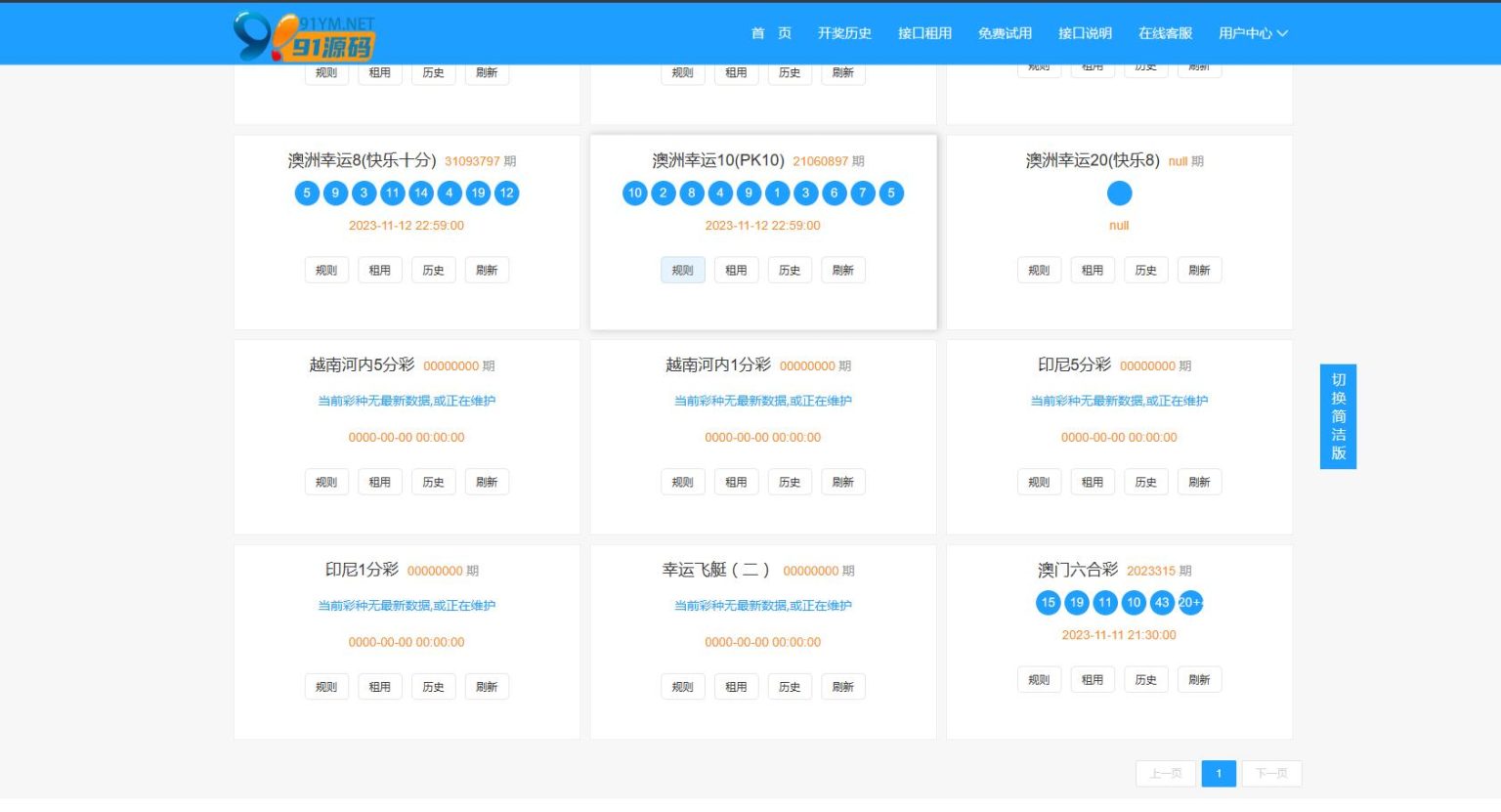Click 规则 for 澳洲幸运10(PK10)

coord(683,271)
